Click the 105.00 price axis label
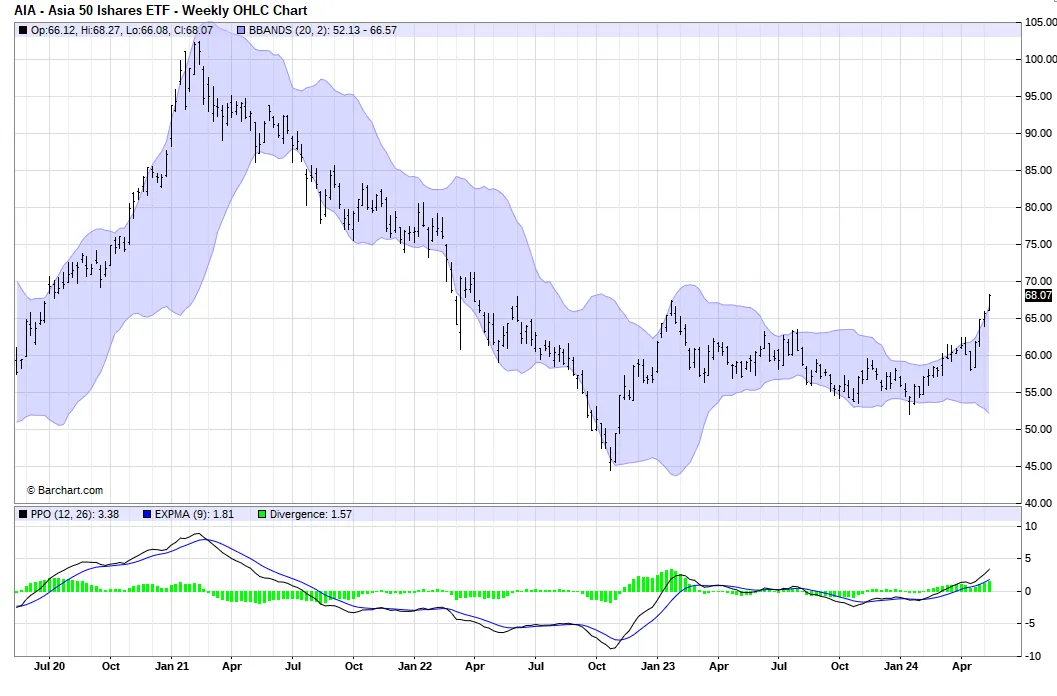The width and height of the screenshot is (1057, 696). pos(1040,22)
